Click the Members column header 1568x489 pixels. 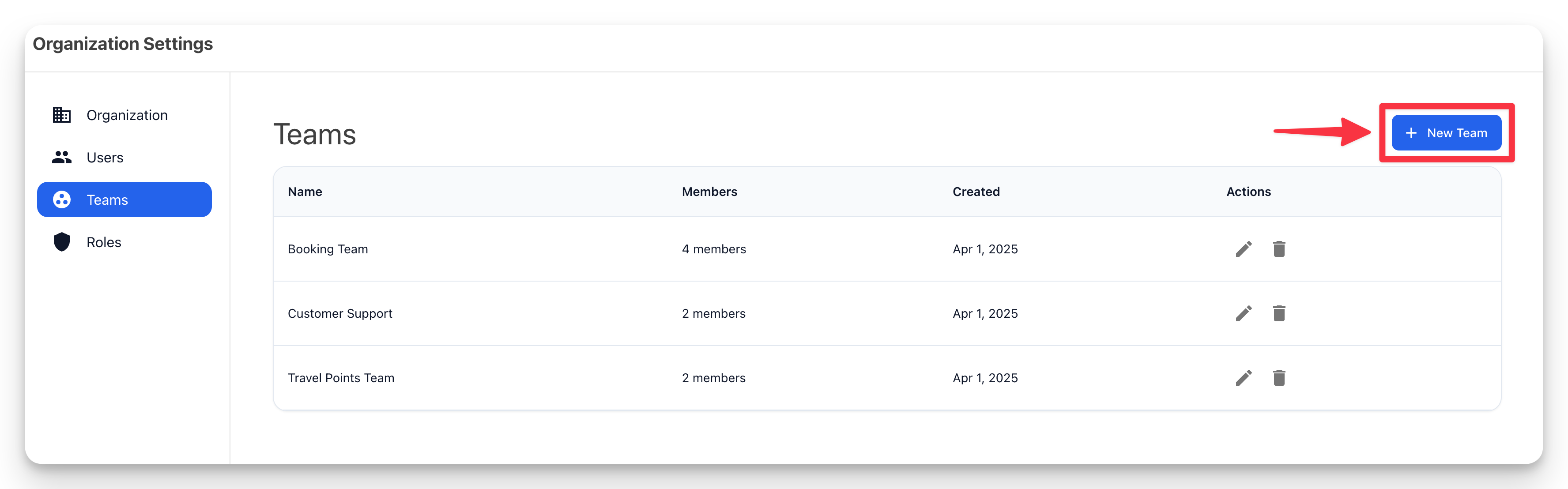[x=709, y=192]
